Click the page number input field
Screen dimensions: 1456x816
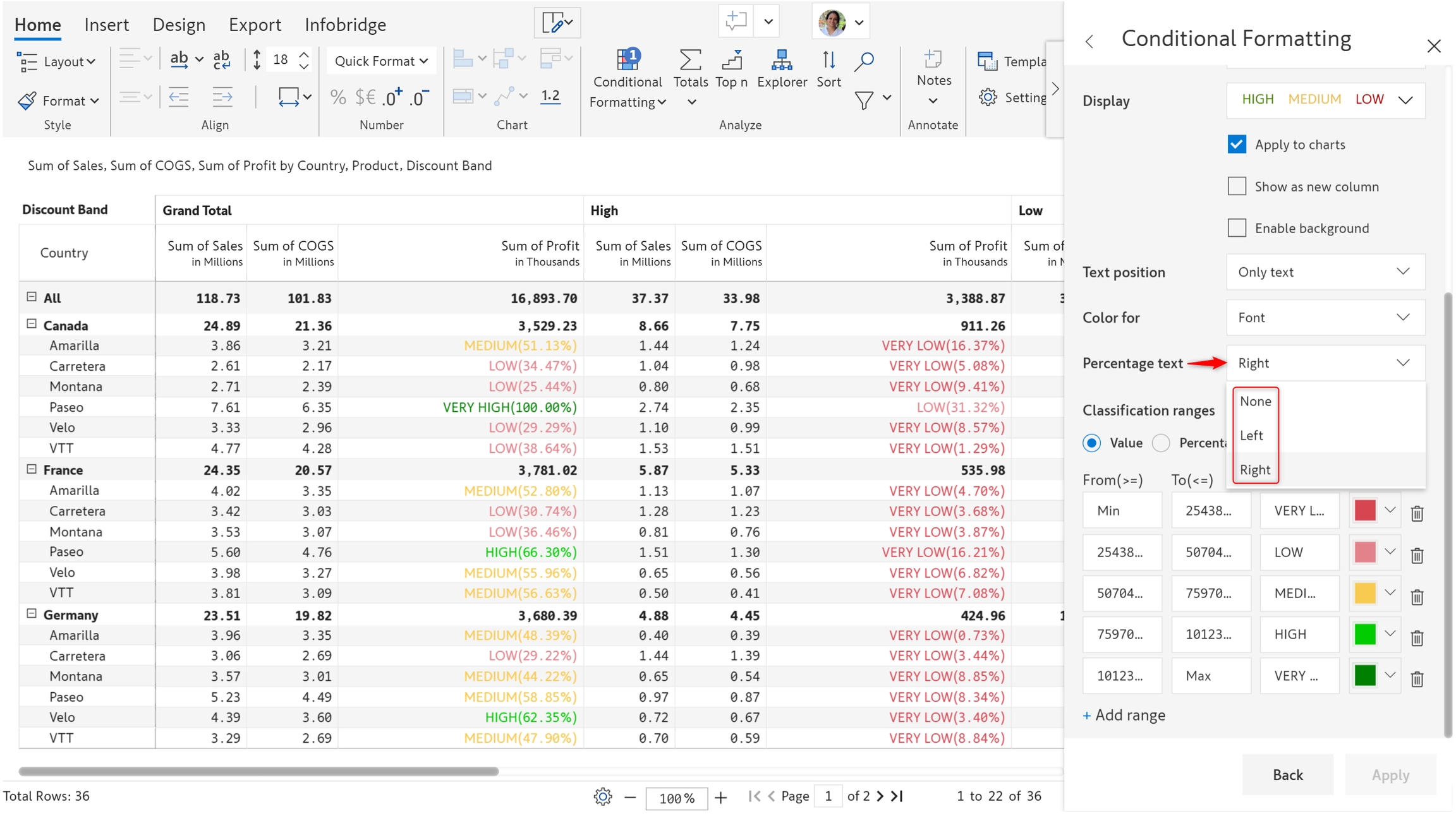click(x=828, y=796)
